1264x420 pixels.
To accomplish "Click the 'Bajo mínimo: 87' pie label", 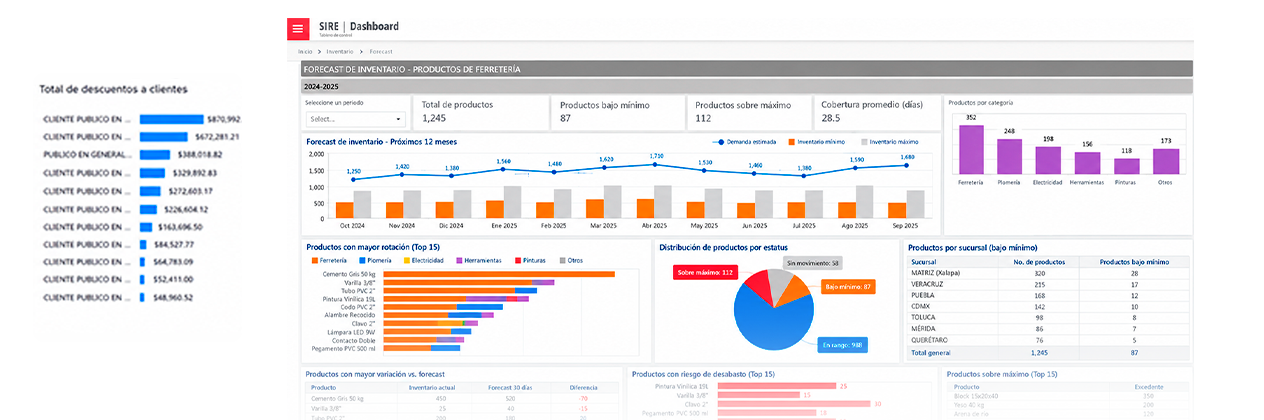I will (x=848, y=287).
